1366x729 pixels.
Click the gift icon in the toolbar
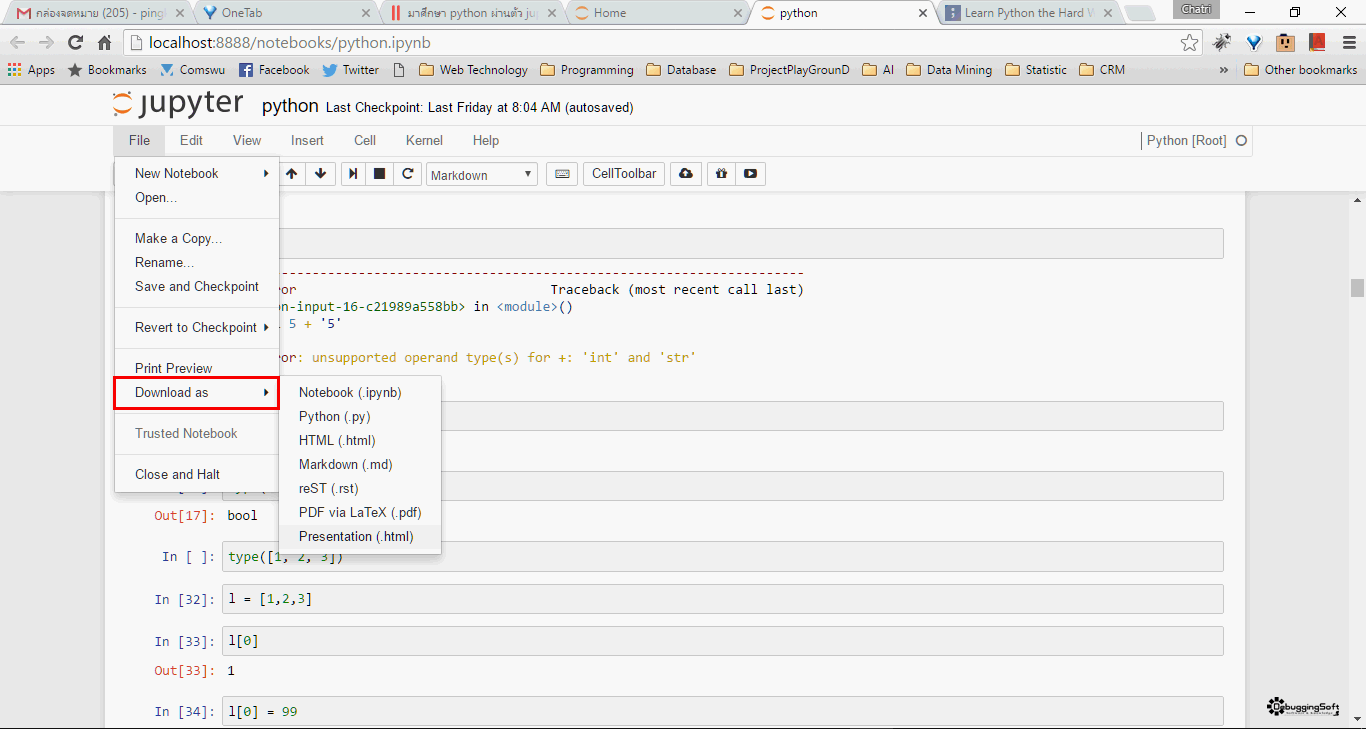[x=720, y=174]
